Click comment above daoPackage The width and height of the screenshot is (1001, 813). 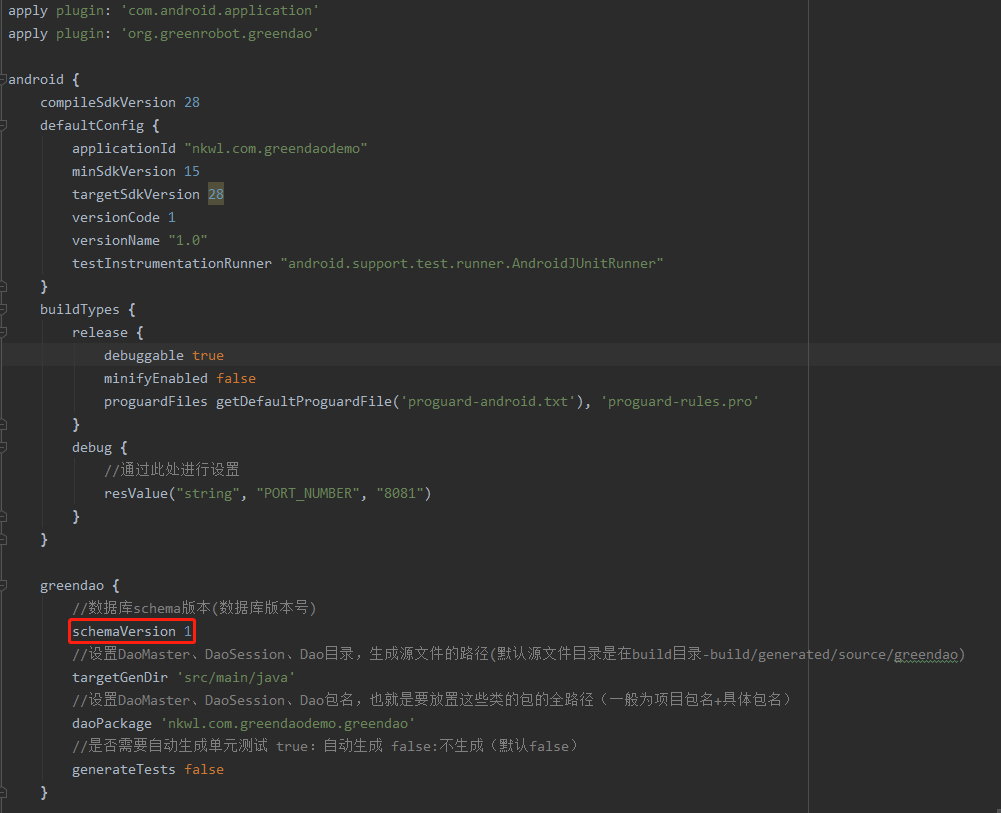point(432,699)
